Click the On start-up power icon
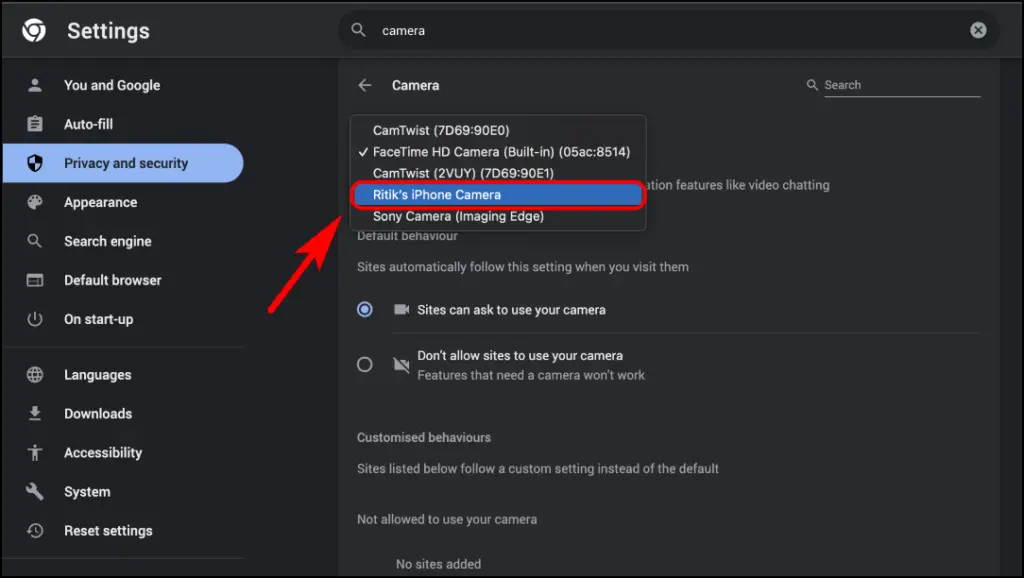 tap(35, 319)
